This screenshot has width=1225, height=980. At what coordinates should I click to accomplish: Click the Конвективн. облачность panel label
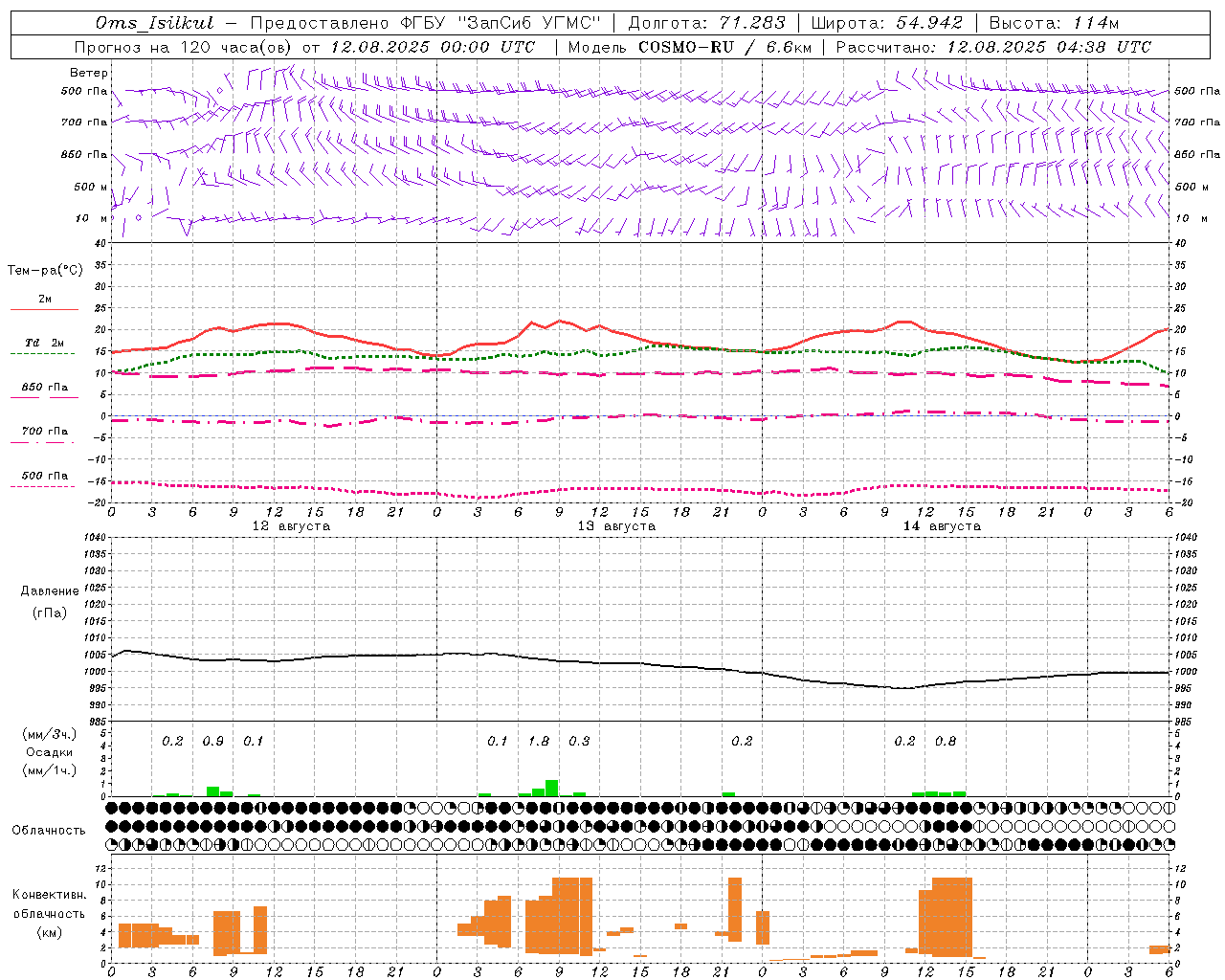click(x=49, y=904)
